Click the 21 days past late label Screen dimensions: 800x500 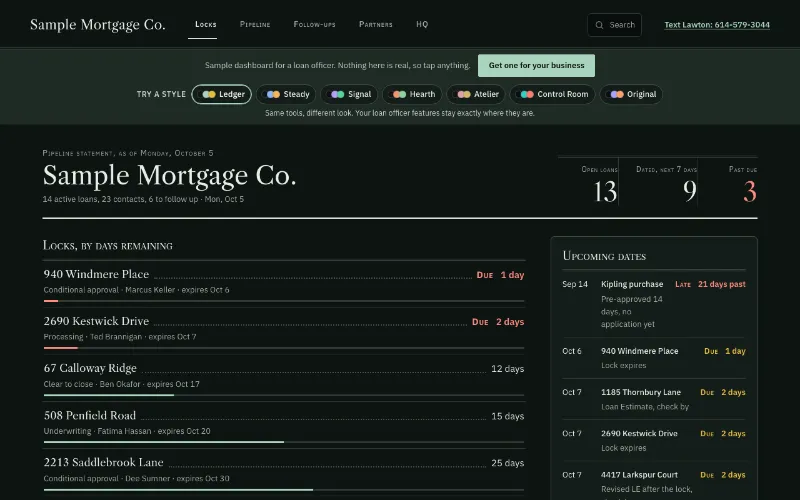click(x=710, y=284)
